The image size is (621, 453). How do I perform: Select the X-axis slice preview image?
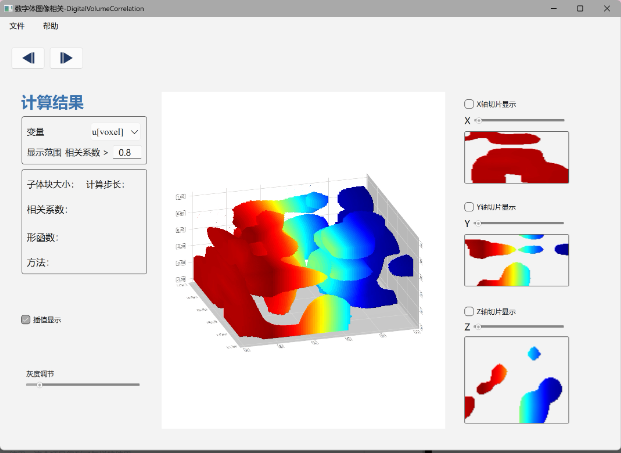[x=516, y=157]
